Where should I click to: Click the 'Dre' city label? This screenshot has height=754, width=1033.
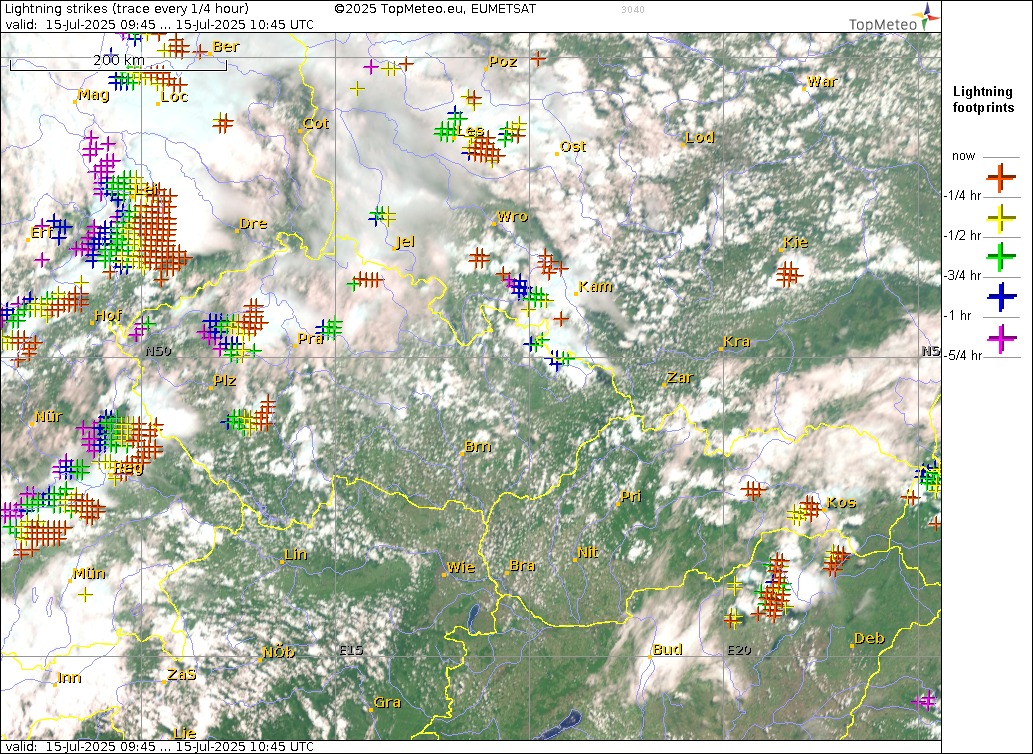point(254,224)
